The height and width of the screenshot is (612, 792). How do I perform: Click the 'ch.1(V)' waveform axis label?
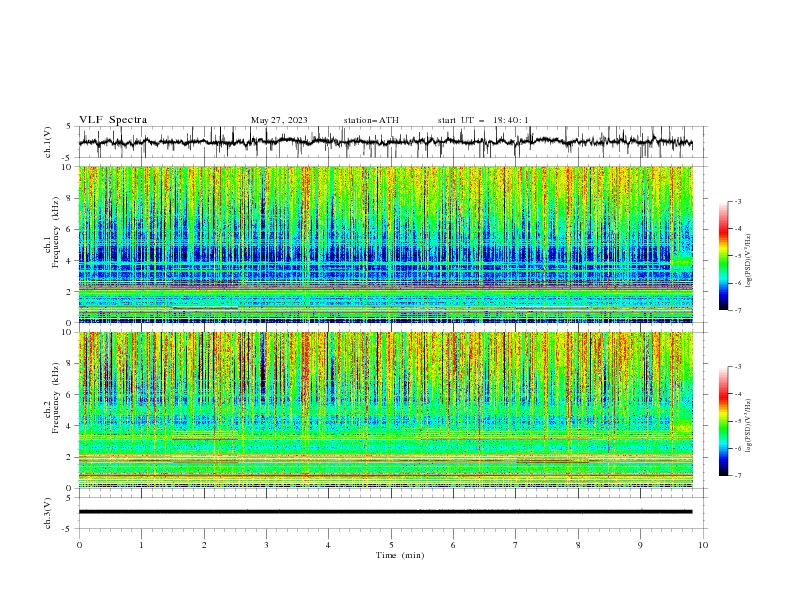click(48, 142)
